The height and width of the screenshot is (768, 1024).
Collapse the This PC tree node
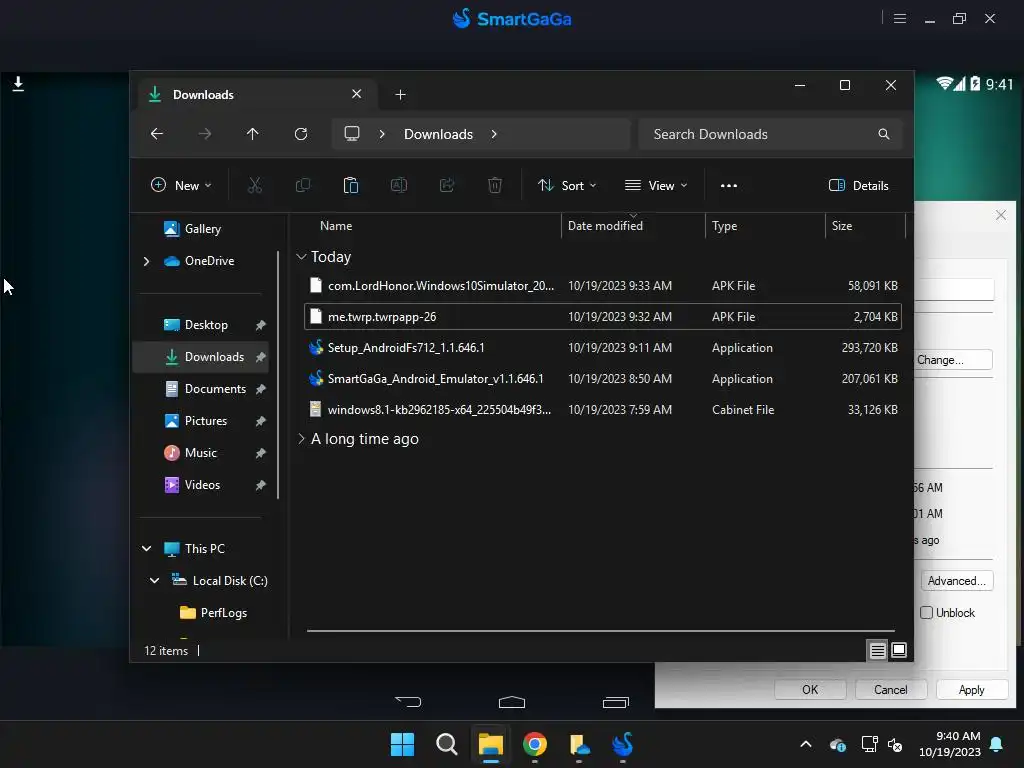click(146, 549)
